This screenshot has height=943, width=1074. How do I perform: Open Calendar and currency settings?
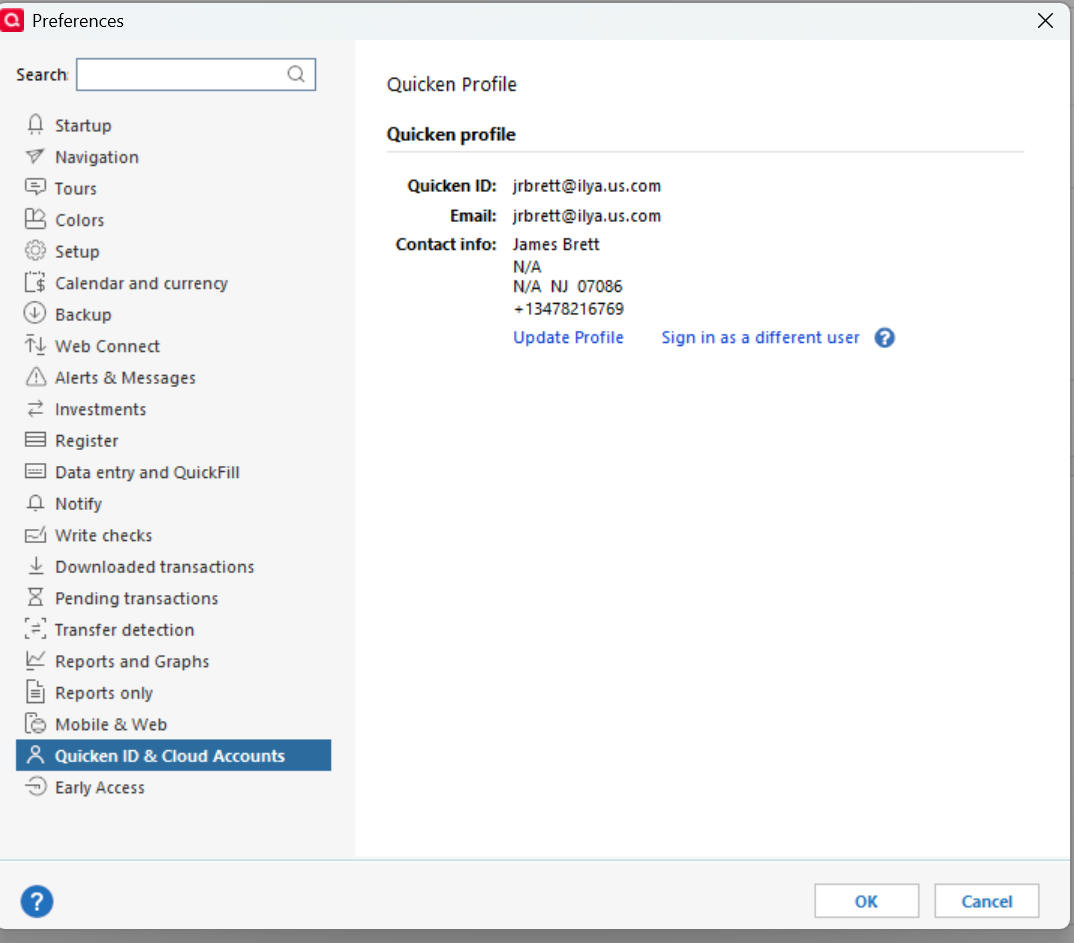(x=141, y=283)
